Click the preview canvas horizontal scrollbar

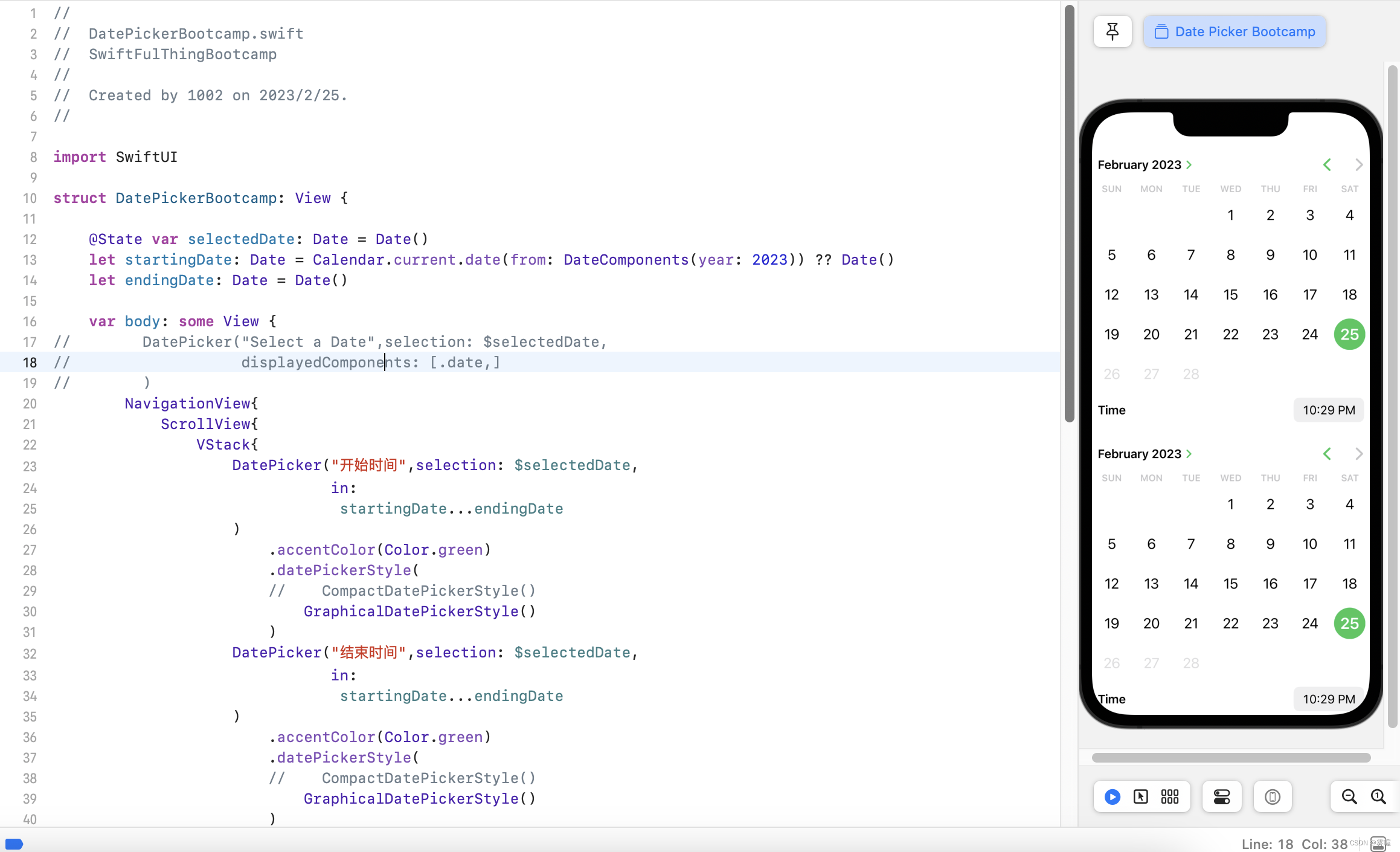click(x=1231, y=758)
